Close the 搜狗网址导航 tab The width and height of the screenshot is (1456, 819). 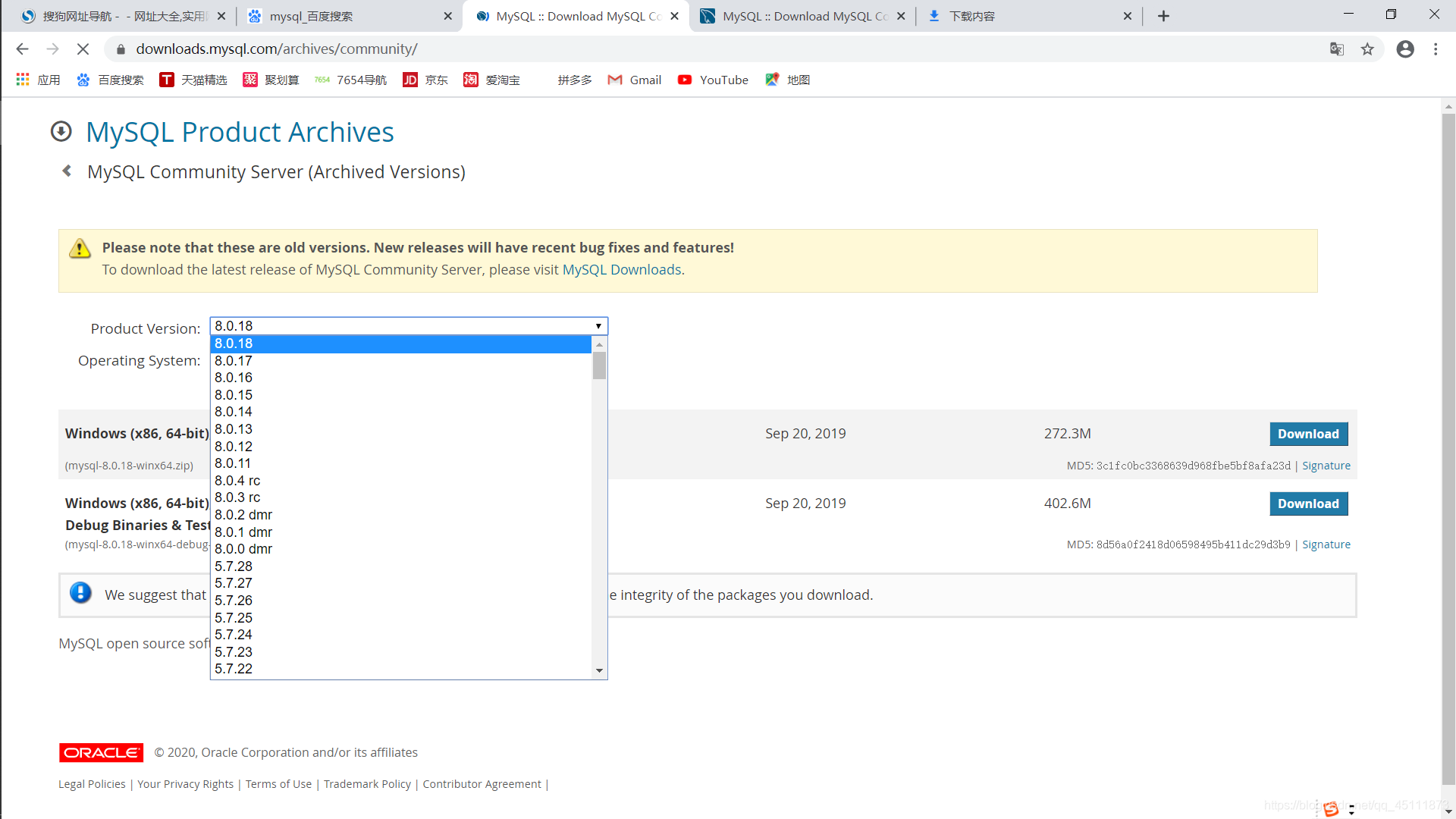coord(221,16)
